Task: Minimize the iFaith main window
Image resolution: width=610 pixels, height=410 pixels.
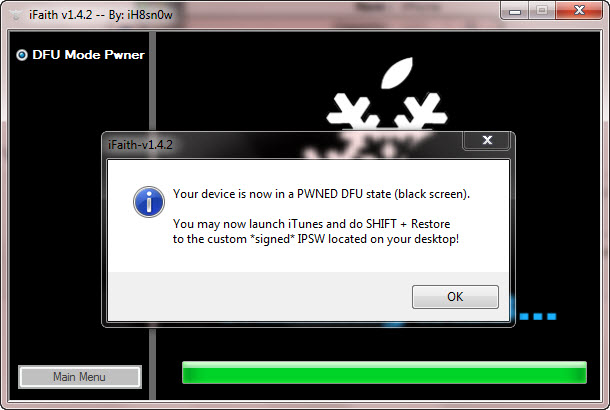Action: tap(515, 11)
